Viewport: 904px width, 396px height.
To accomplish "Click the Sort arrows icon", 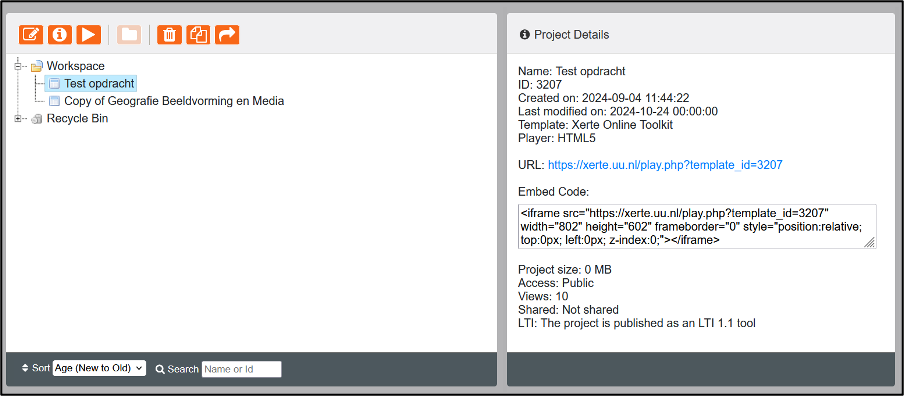I will 25,368.
